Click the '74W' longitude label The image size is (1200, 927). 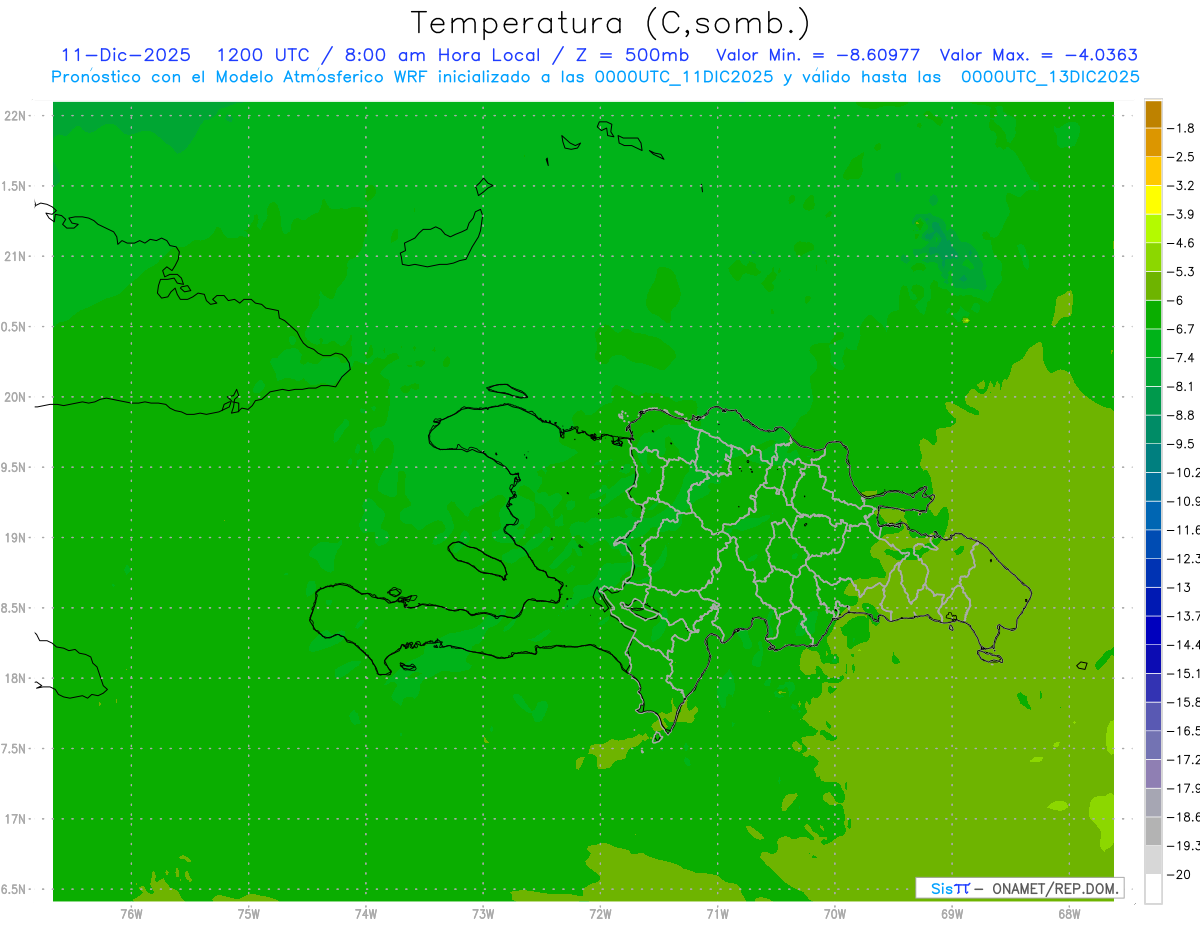[366, 913]
